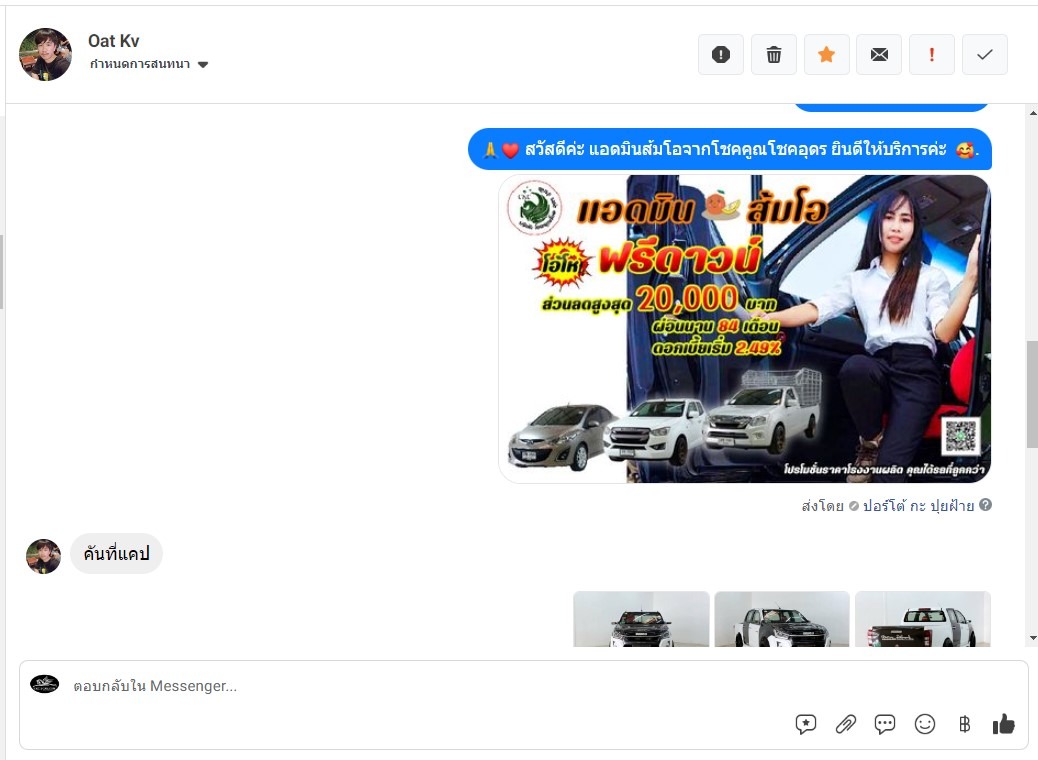Open second truck side-view thumbnail
1038x760 pixels.
click(x=782, y=619)
